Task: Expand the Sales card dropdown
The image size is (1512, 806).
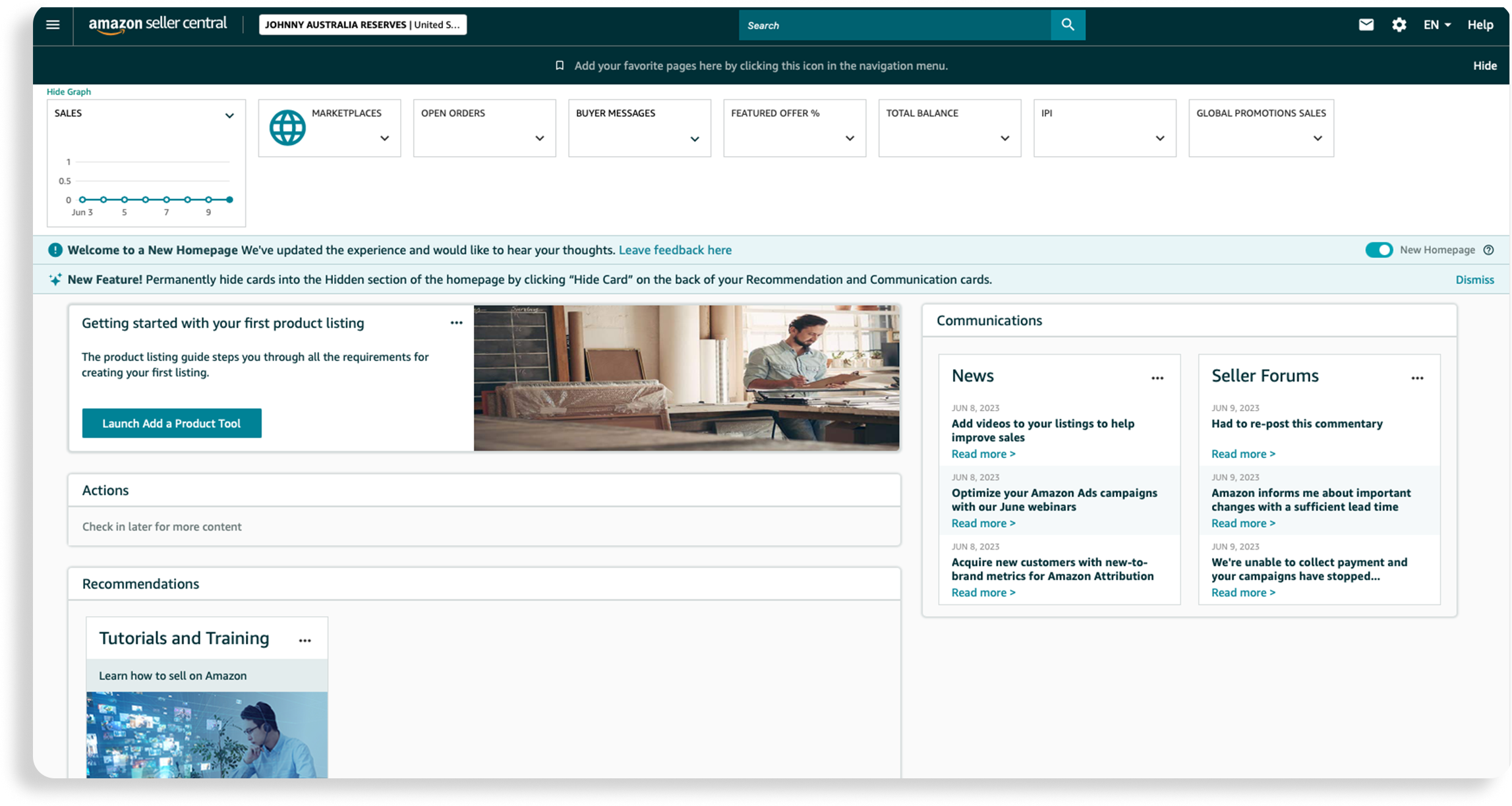Action: (x=229, y=116)
